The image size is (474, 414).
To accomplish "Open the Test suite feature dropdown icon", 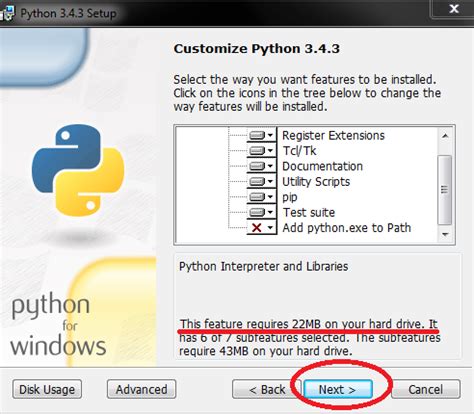I will click(x=262, y=212).
